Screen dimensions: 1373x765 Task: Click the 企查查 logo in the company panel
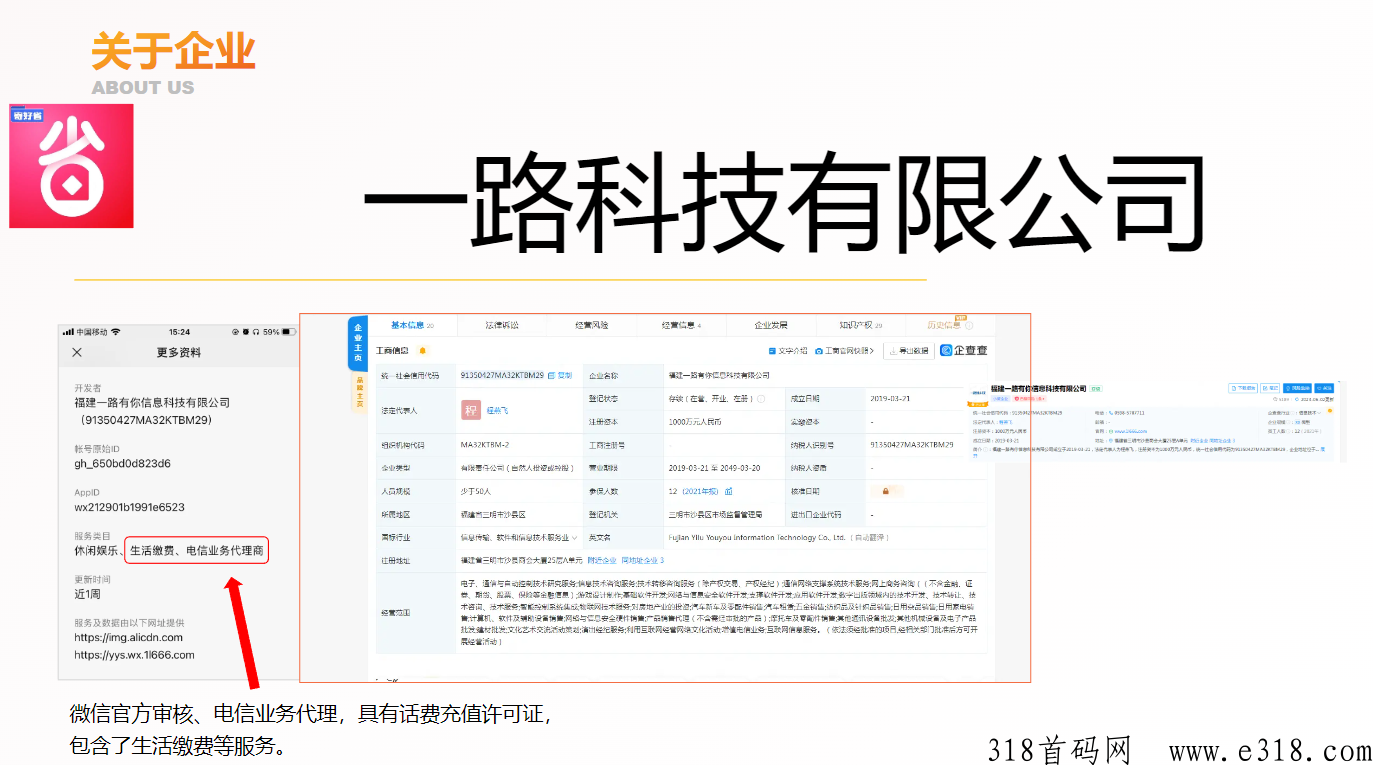pyautogui.click(x=964, y=350)
